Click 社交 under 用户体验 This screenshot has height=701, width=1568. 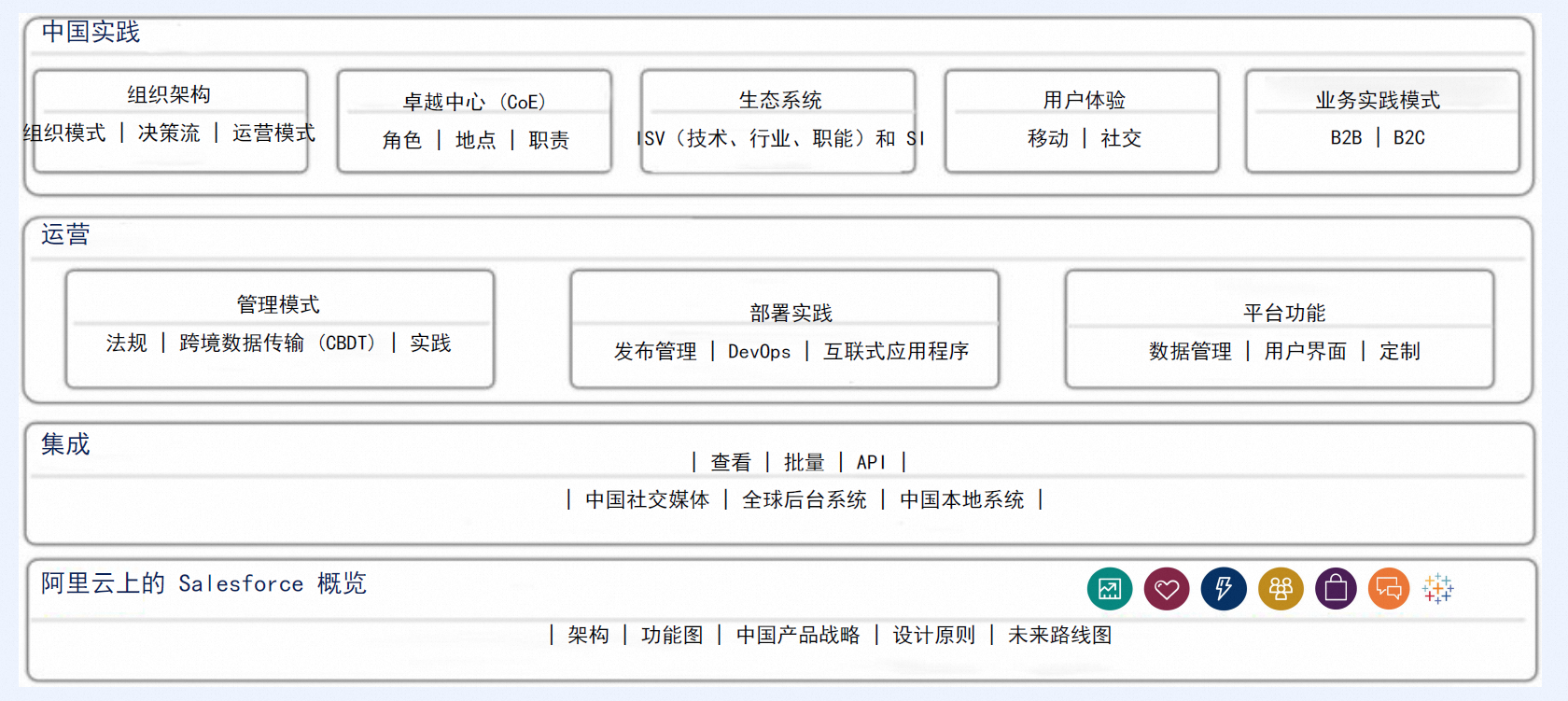tap(1121, 138)
